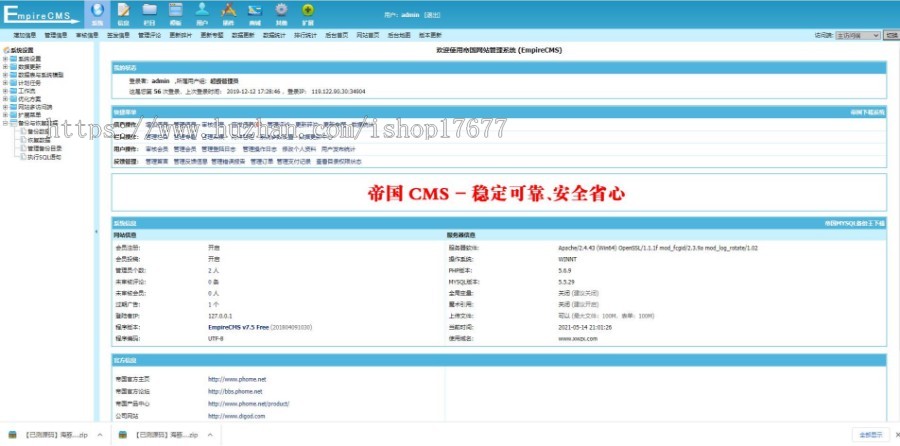The height and width of the screenshot is (446, 900).
Task: Click the second zip file download icon
Action: [122, 435]
